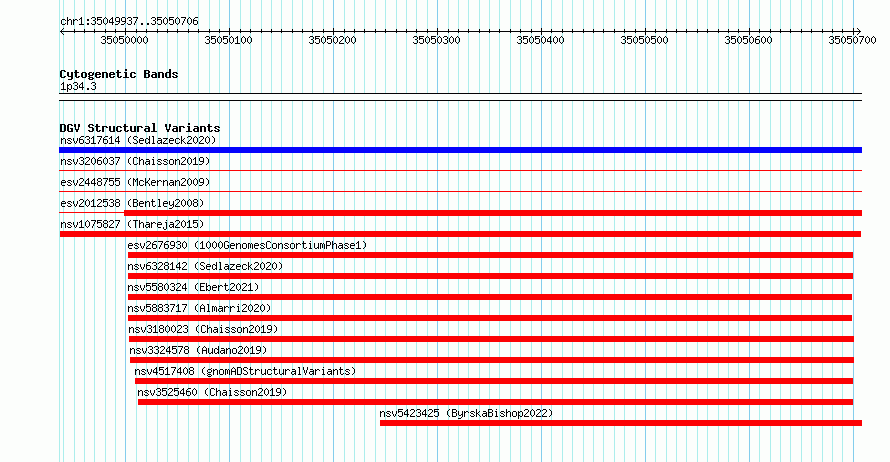890x462 pixels.
Task: Open variant nsv3525460 (Chaisson2019) label
Action: 212,392
